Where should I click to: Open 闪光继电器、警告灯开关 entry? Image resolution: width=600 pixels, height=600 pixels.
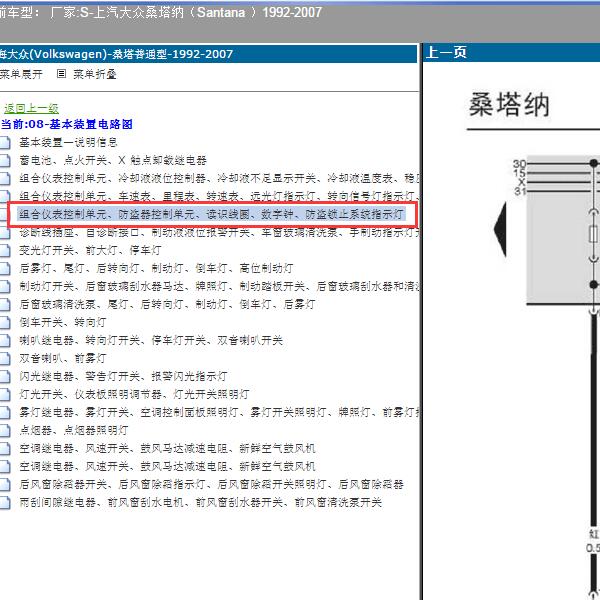click(x=123, y=376)
